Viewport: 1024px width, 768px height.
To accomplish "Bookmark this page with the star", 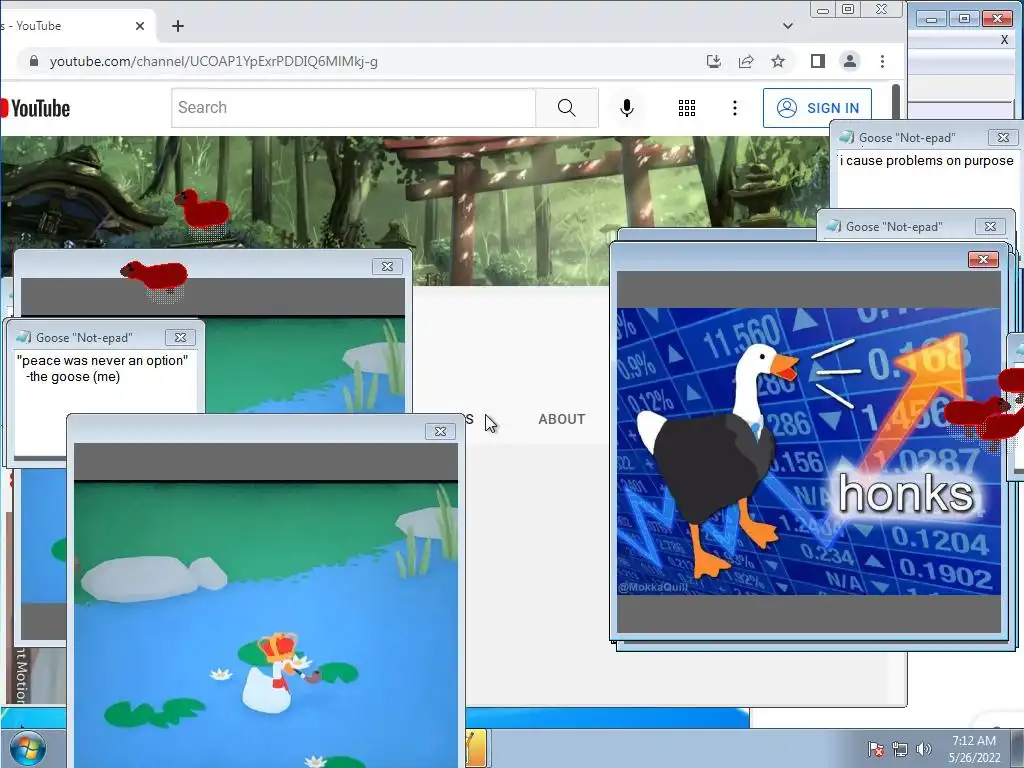I will (778, 61).
